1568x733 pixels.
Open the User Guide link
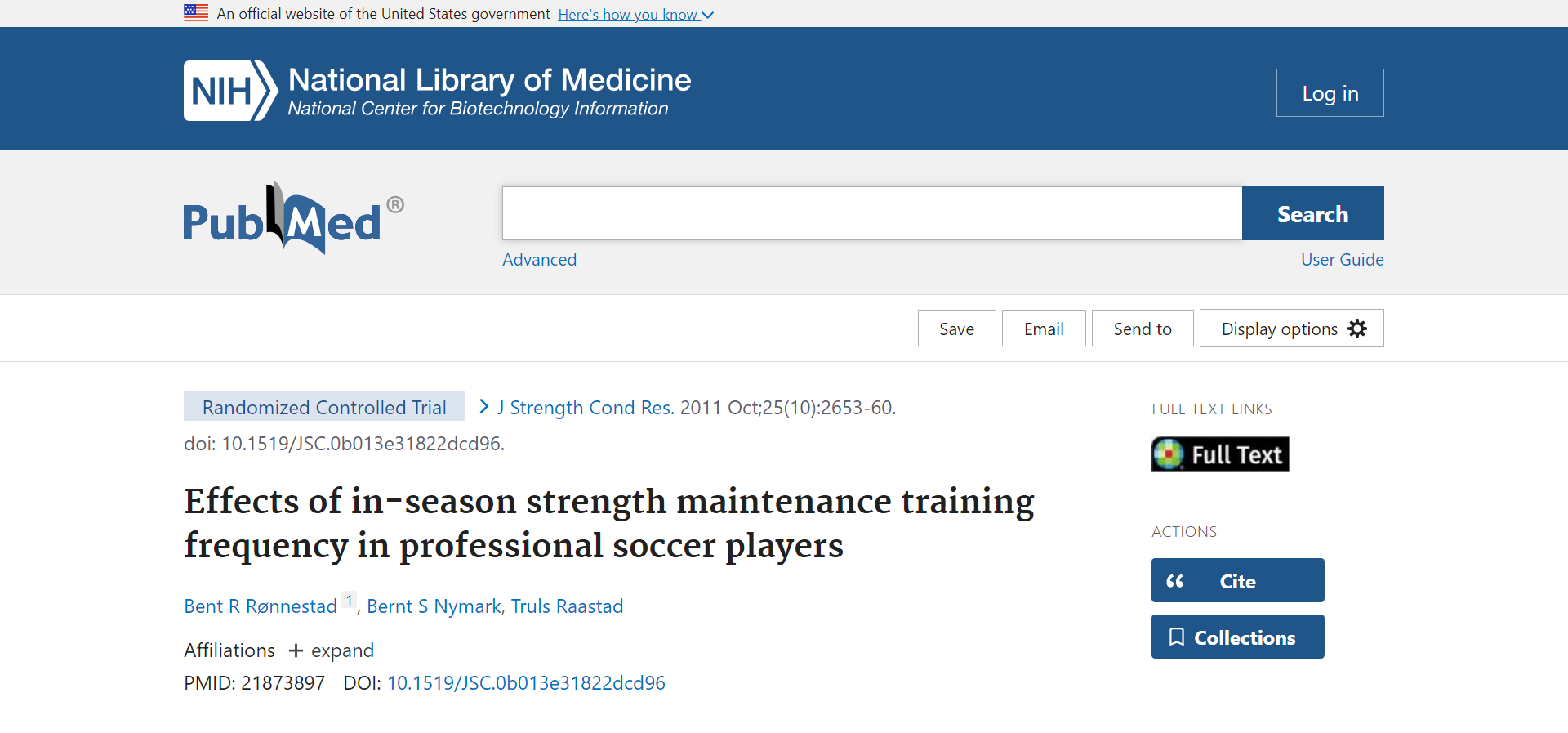pyautogui.click(x=1342, y=260)
